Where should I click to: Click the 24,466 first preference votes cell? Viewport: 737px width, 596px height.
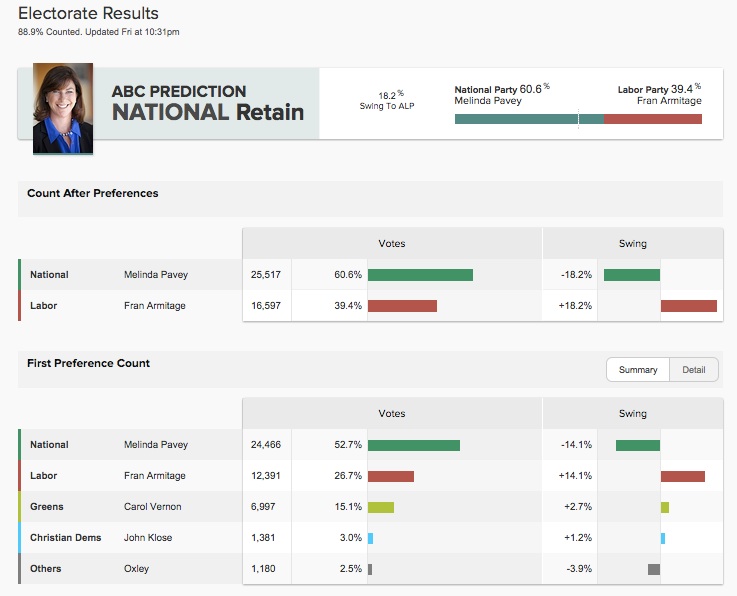point(266,445)
